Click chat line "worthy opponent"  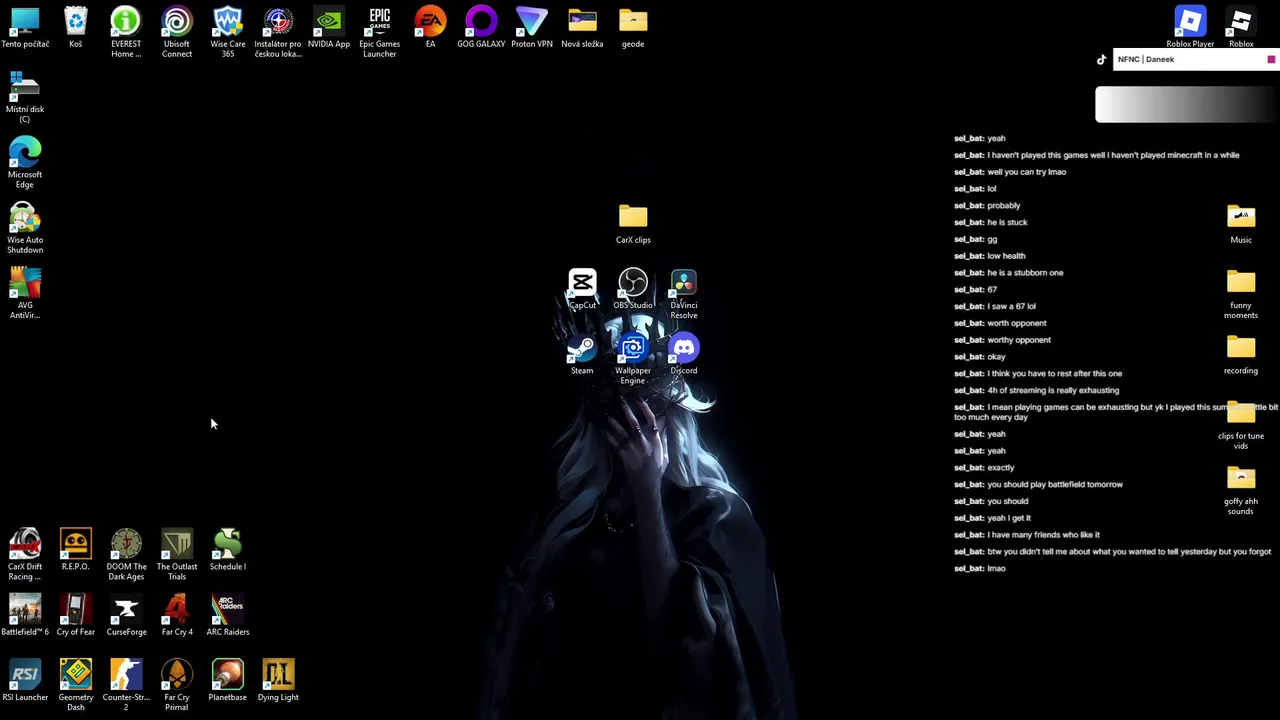click(1003, 340)
